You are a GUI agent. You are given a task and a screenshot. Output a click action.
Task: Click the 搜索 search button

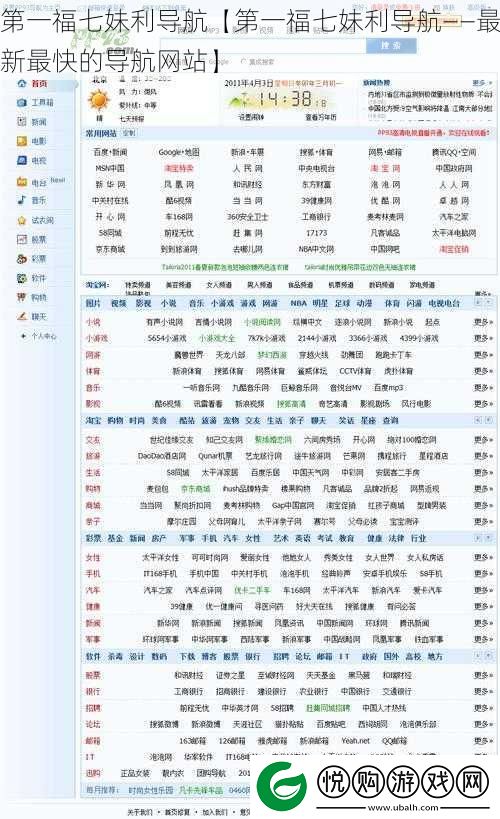(x=391, y=46)
